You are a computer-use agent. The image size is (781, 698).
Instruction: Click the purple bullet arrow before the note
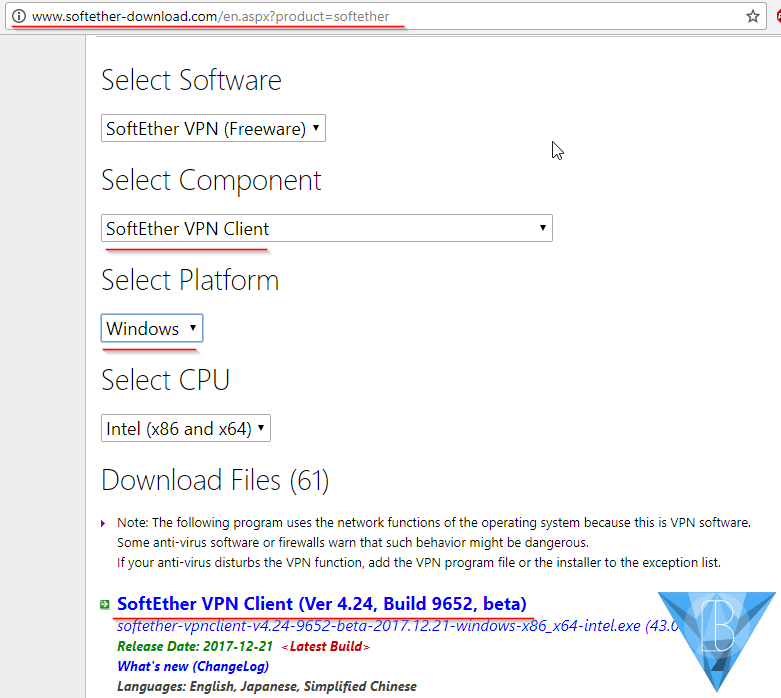[x=103, y=523]
